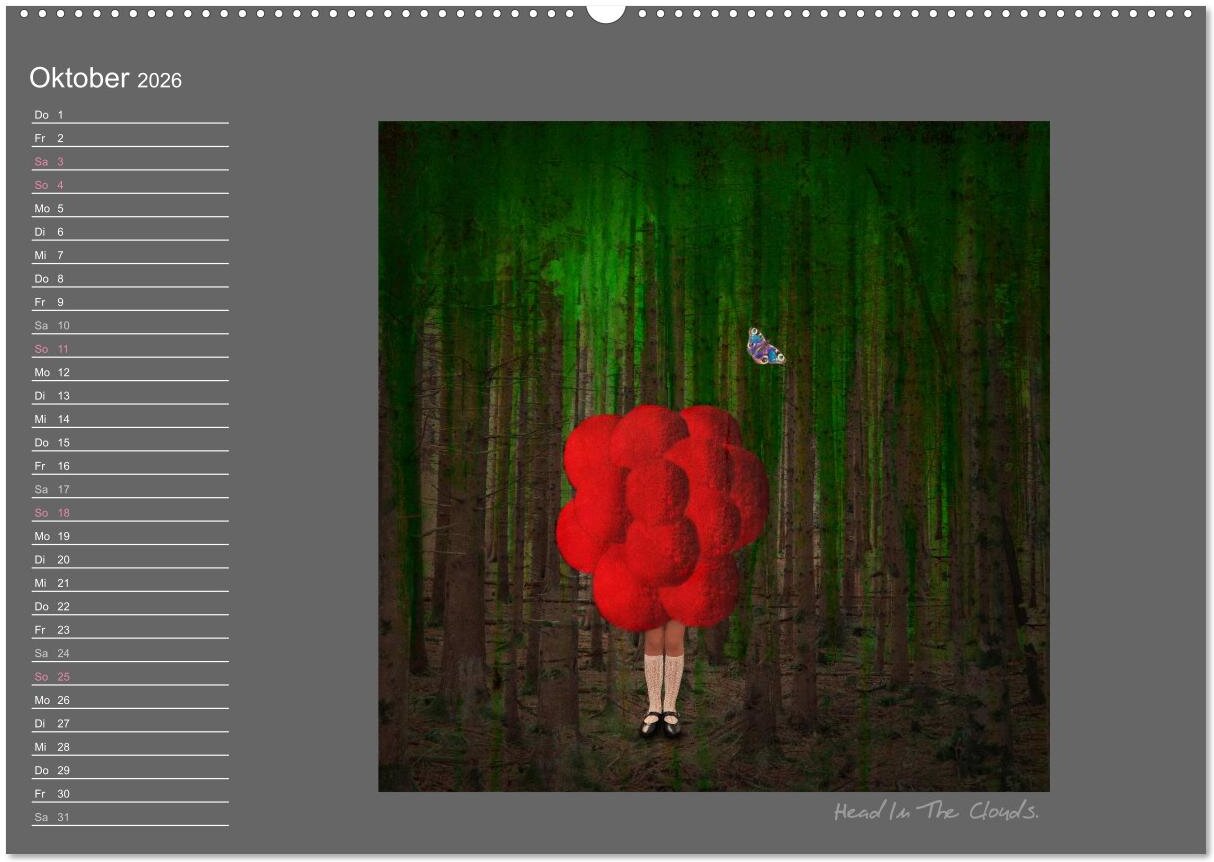Select the row Mo 5
The height and width of the screenshot is (862, 1214).
(130, 208)
